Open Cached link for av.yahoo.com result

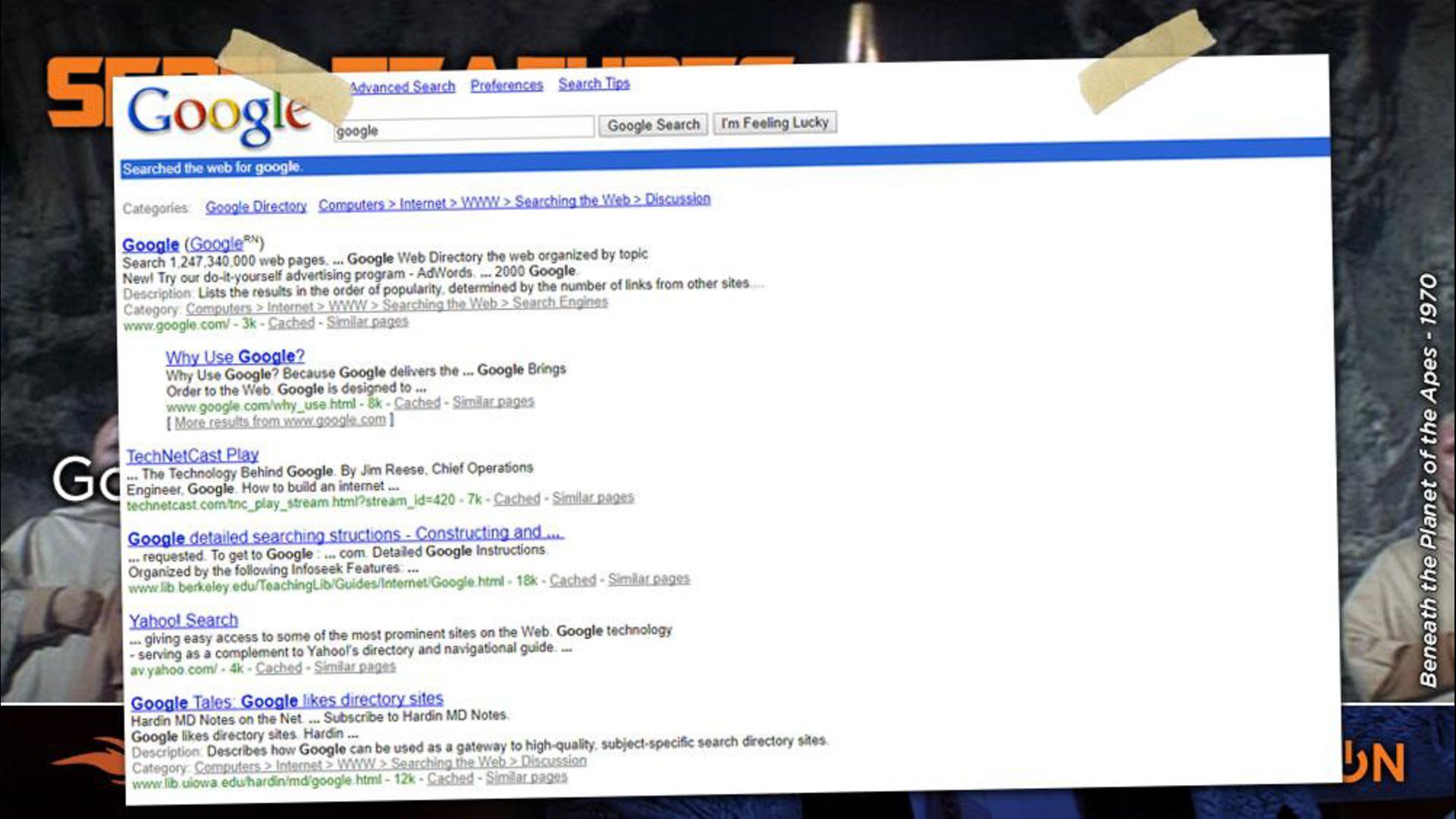(278, 668)
